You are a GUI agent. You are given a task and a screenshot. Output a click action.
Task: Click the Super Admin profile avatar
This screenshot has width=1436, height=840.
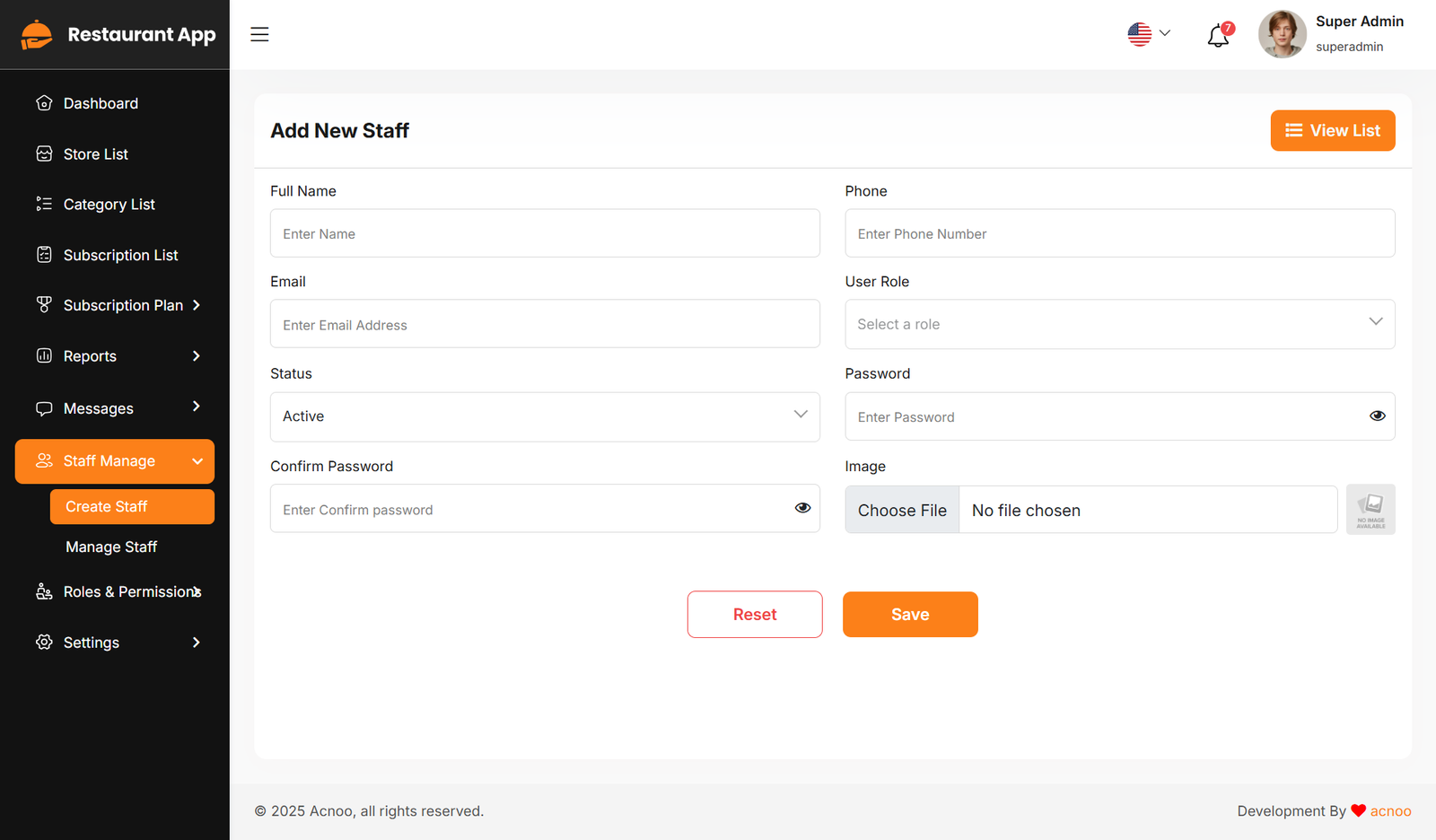pos(1282,34)
